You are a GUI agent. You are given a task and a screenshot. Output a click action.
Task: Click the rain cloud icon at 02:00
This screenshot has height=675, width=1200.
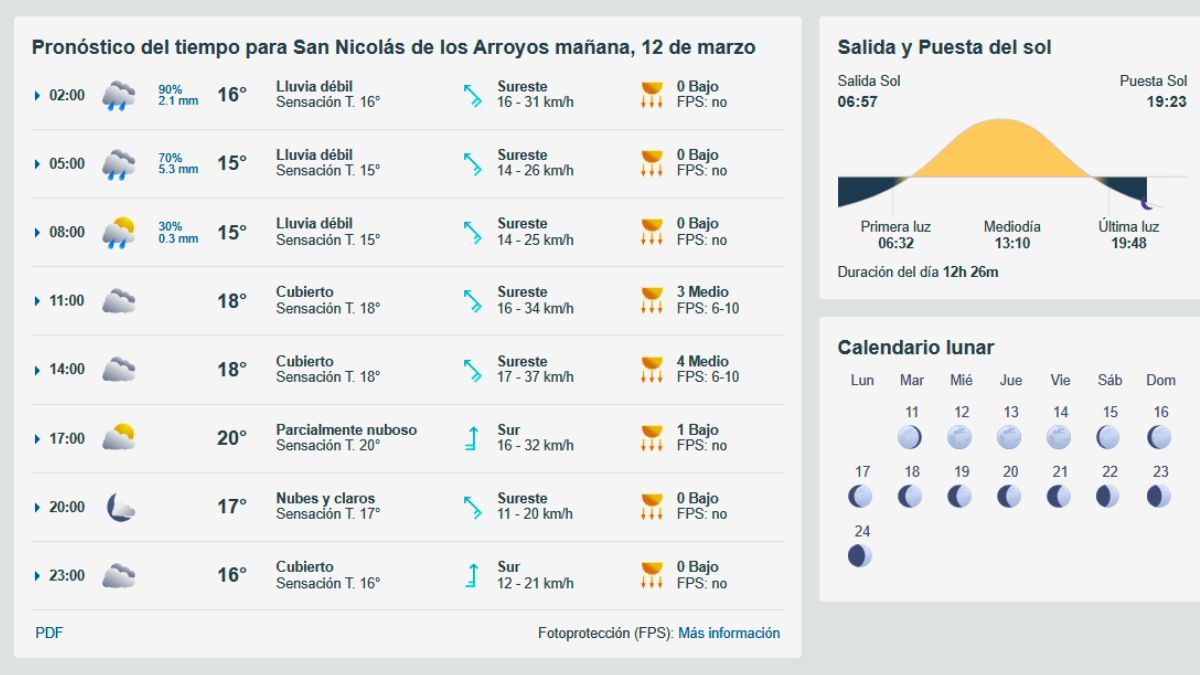point(119,96)
